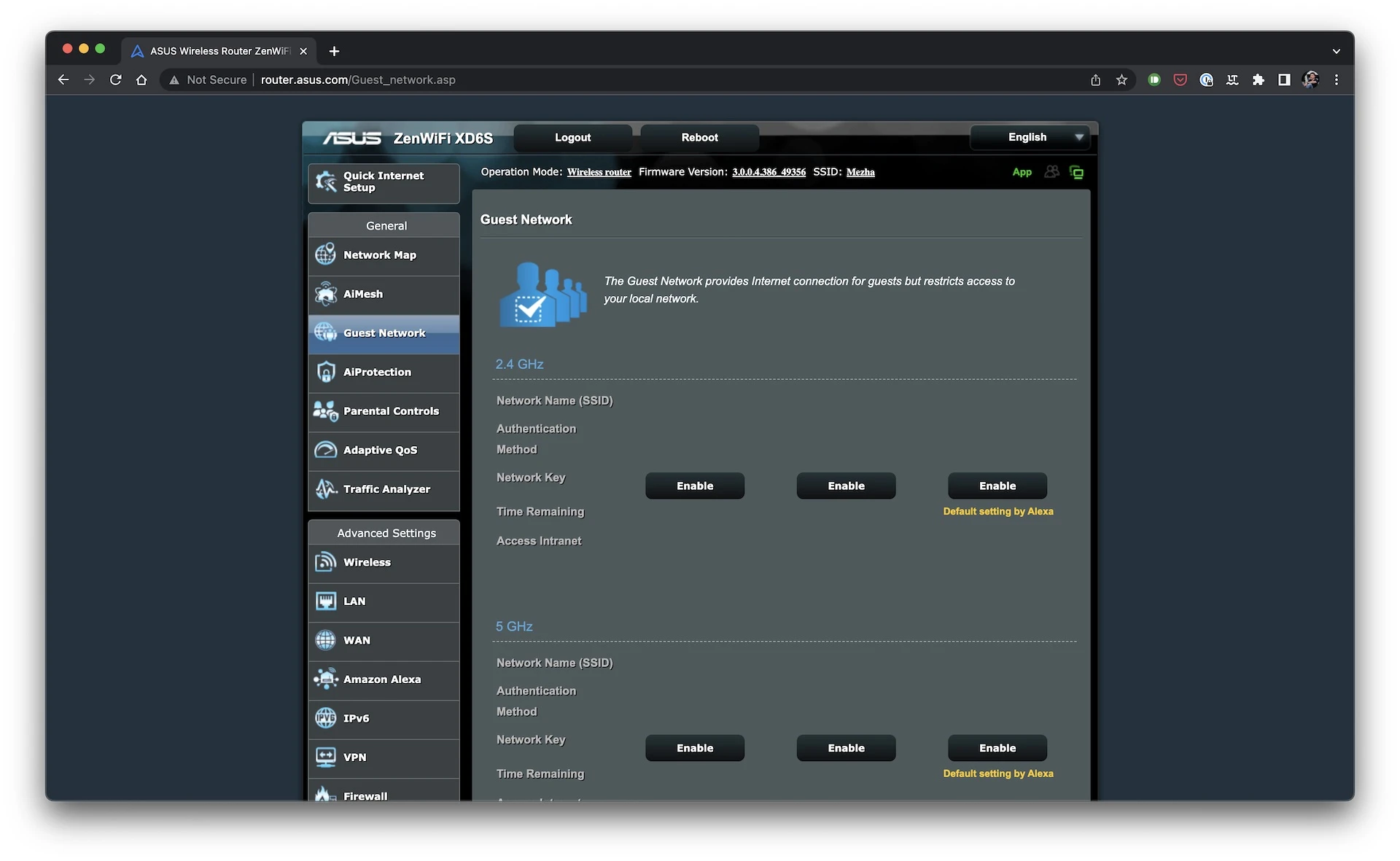Switch to the ASUS Wireless Router tab
Screen dimensions: 1400x861
219,51
